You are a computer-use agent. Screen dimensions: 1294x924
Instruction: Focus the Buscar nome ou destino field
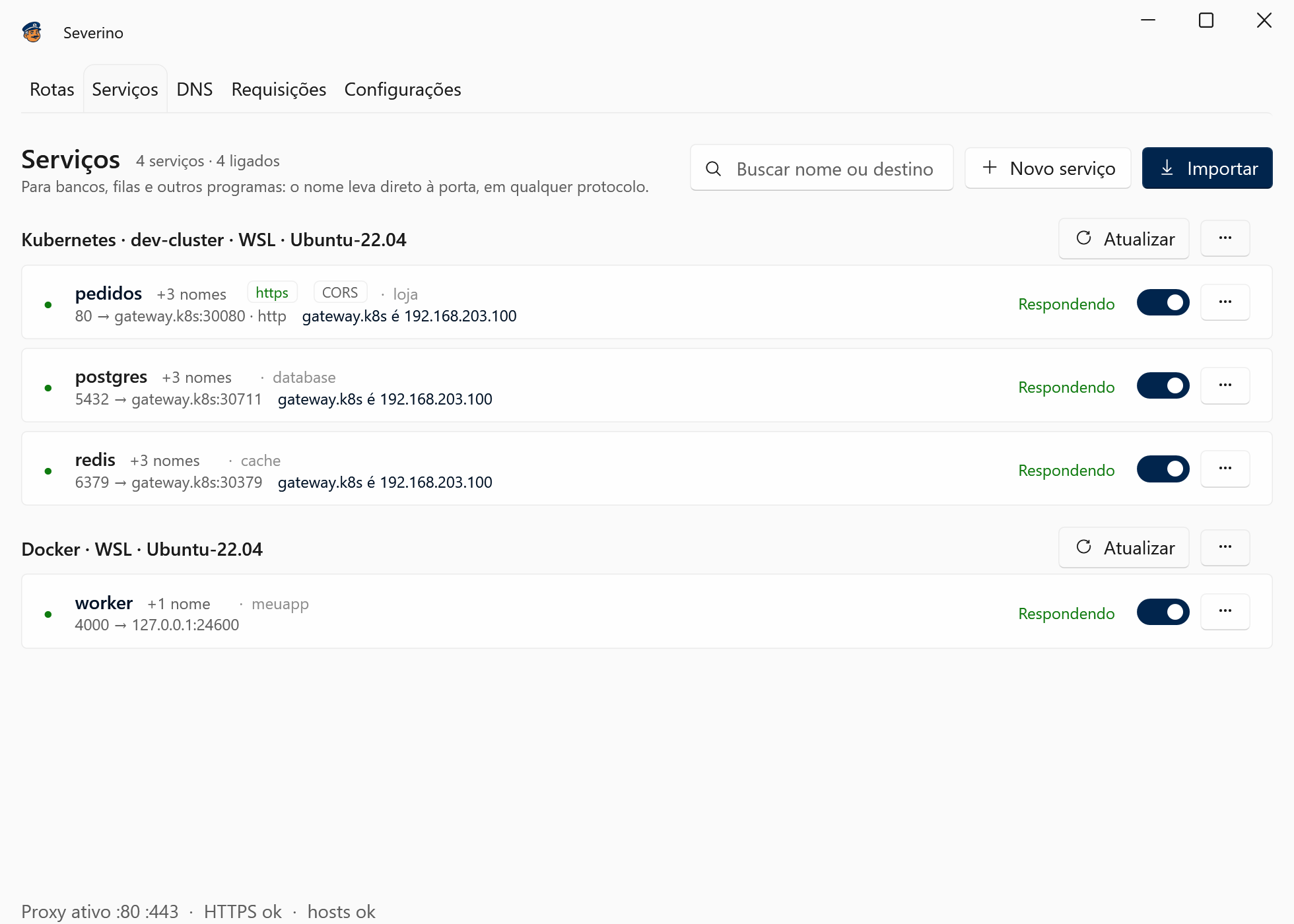[821, 168]
